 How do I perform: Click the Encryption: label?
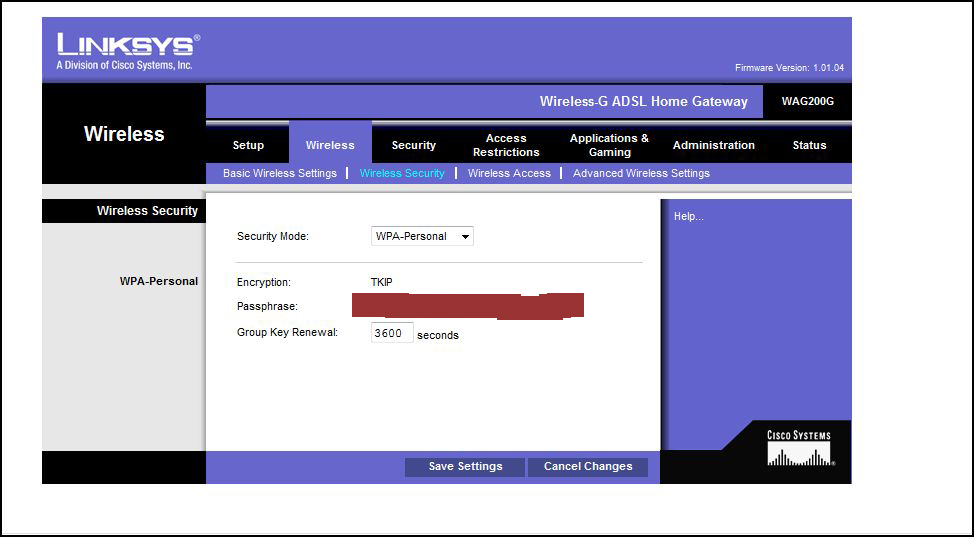tap(264, 282)
